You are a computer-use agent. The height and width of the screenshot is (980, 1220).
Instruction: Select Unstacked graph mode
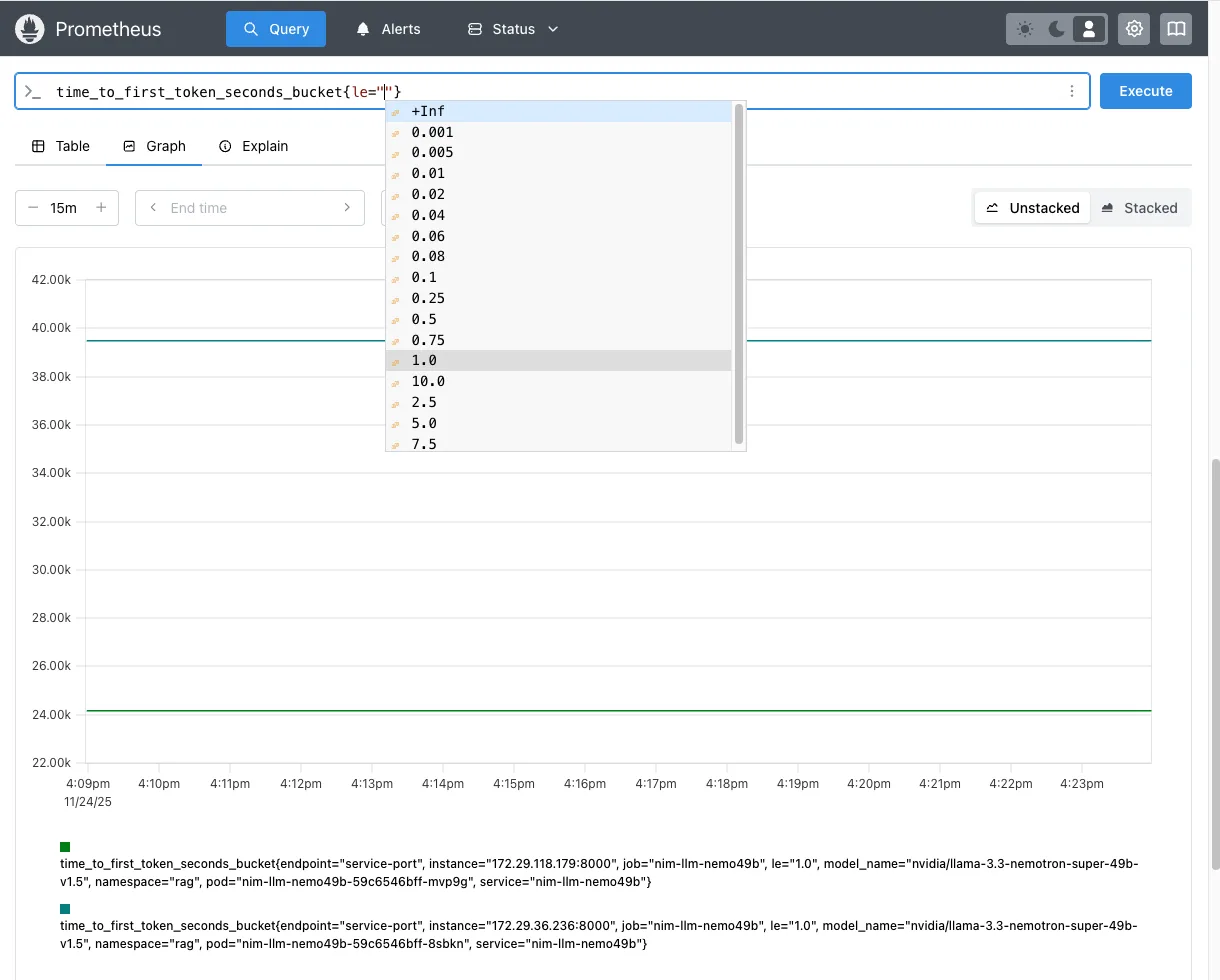pyautogui.click(x=1032, y=207)
